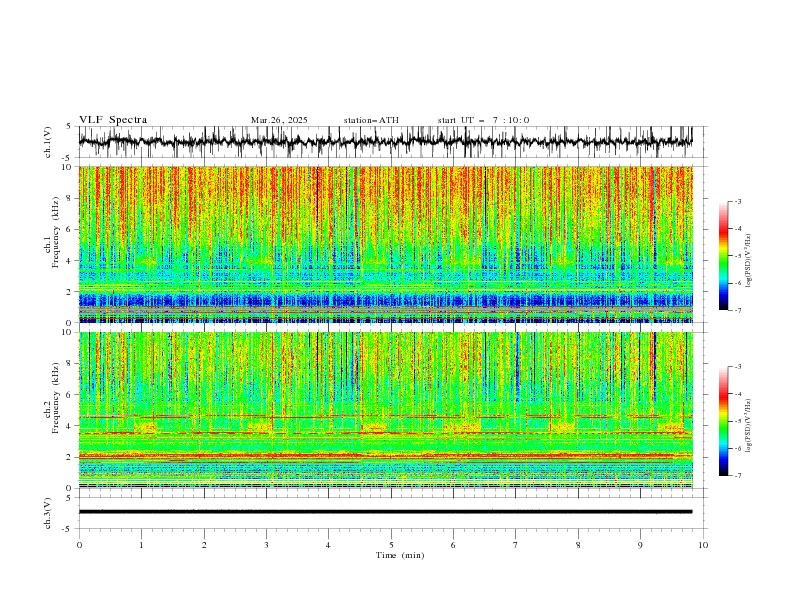Image resolution: width=792 pixels, height=612 pixels.
Task: Click time axis tick label '2'
Action: [204, 545]
